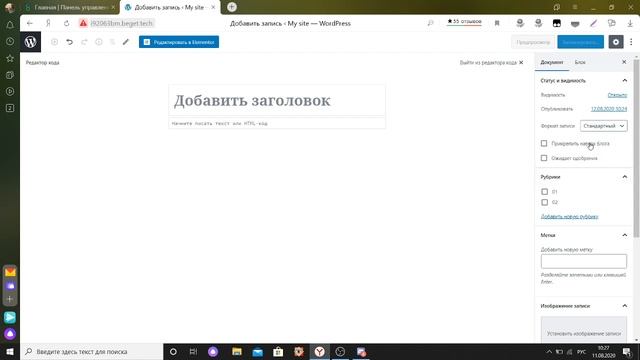The width and height of the screenshot is (640, 360).
Task: Click the pen extension icon in toolbar
Action: (x=593, y=23)
